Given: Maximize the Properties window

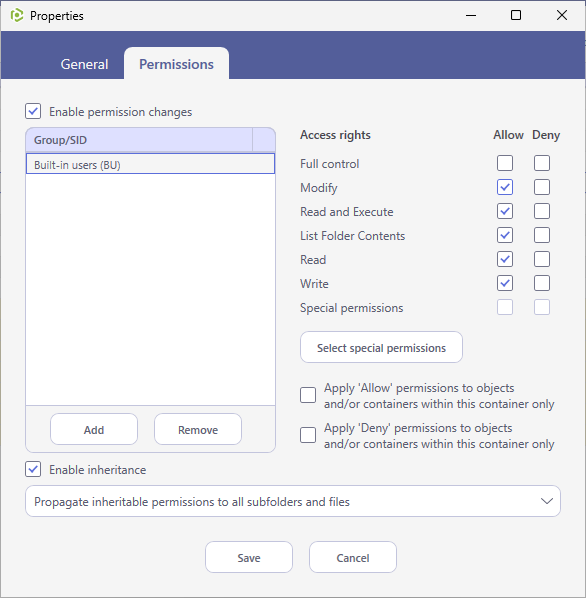Looking at the screenshot, I should (x=516, y=16).
